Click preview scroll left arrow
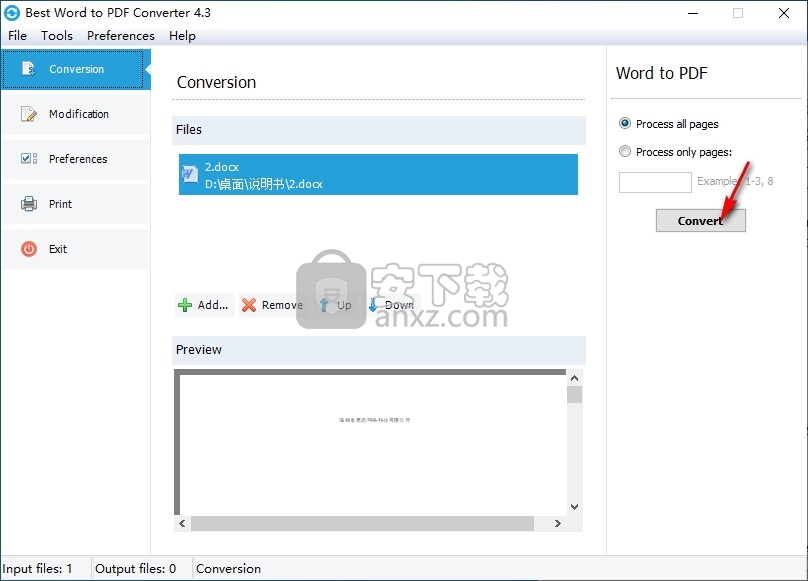This screenshot has width=808, height=581. click(182, 523)
